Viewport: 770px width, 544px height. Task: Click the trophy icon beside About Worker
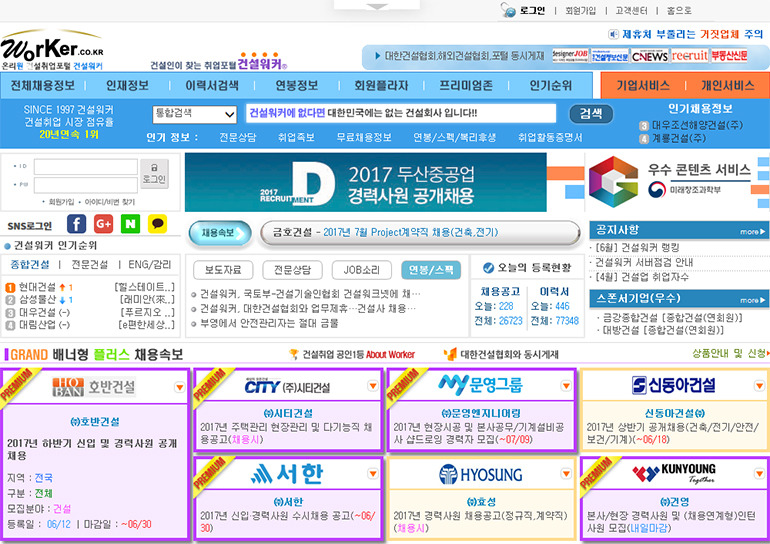(294, 354)
